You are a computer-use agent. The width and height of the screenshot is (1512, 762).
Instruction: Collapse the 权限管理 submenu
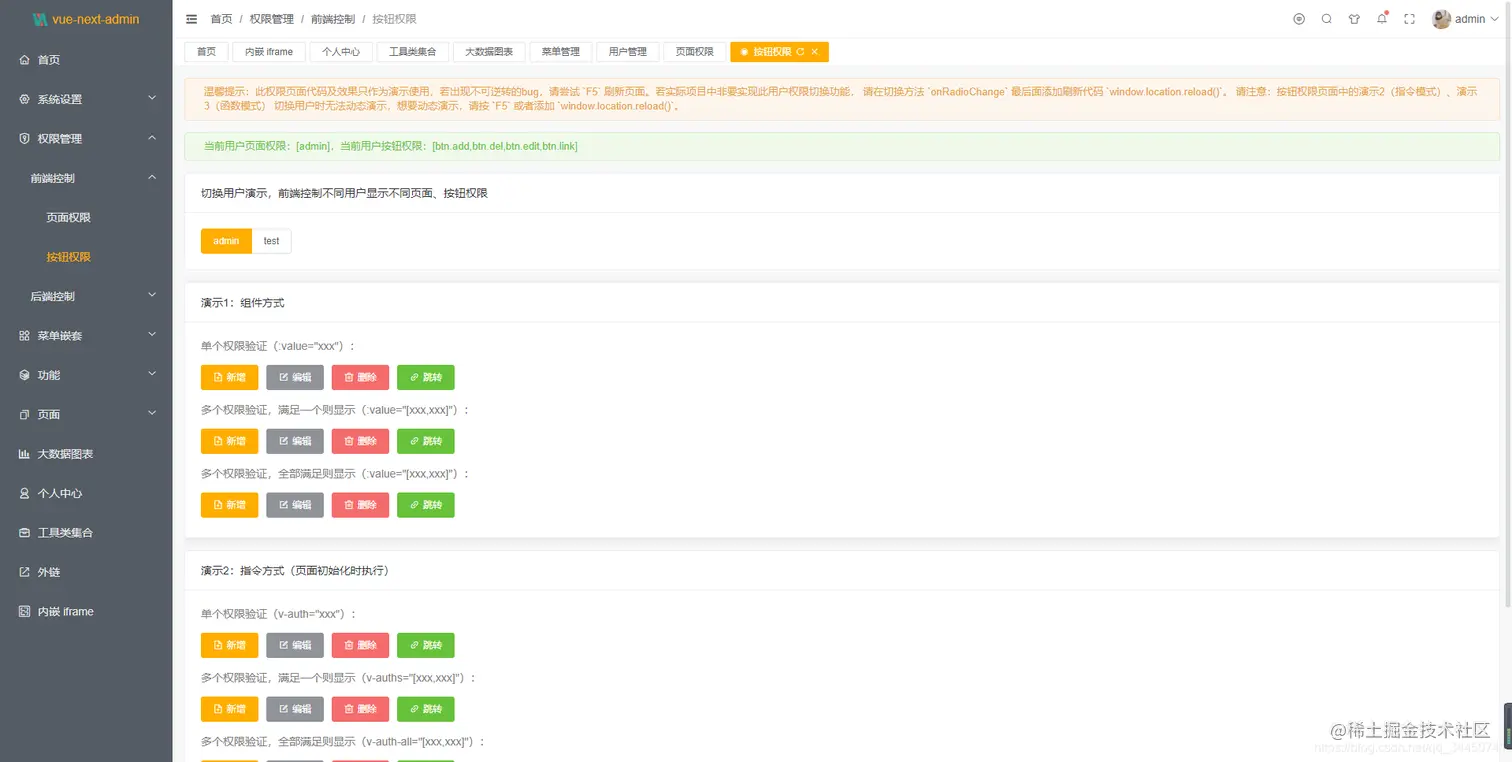click(x=152, y=139)
